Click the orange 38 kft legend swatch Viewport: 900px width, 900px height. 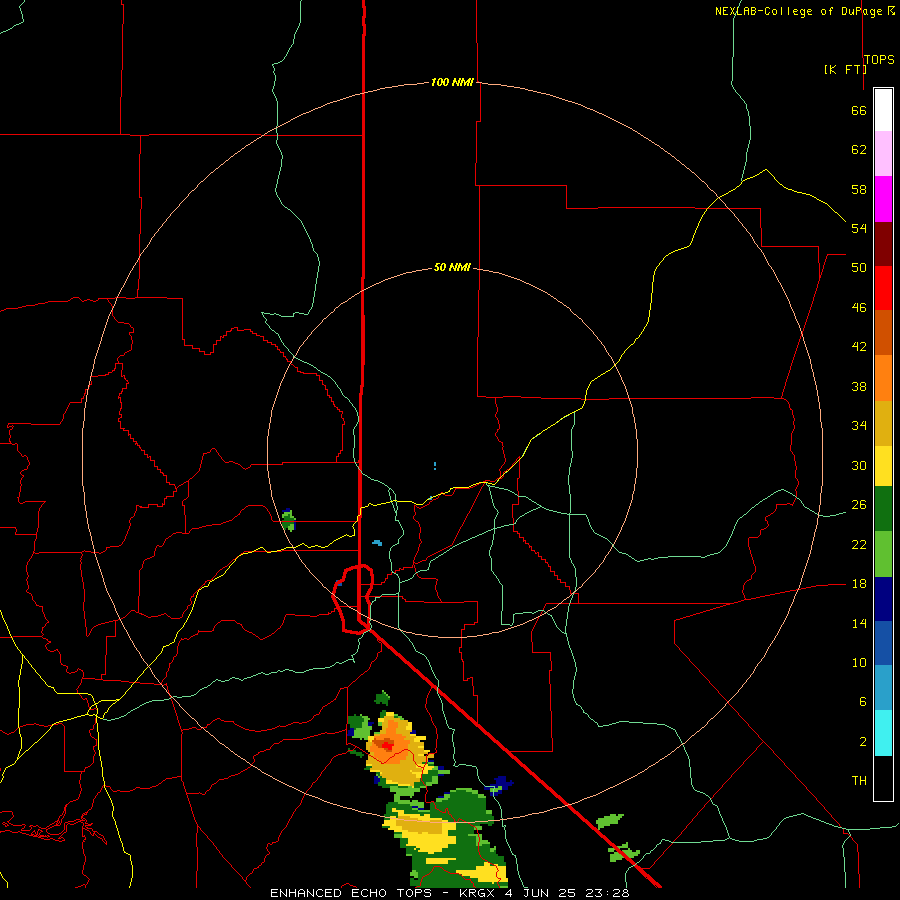click(x=883, y=378)
